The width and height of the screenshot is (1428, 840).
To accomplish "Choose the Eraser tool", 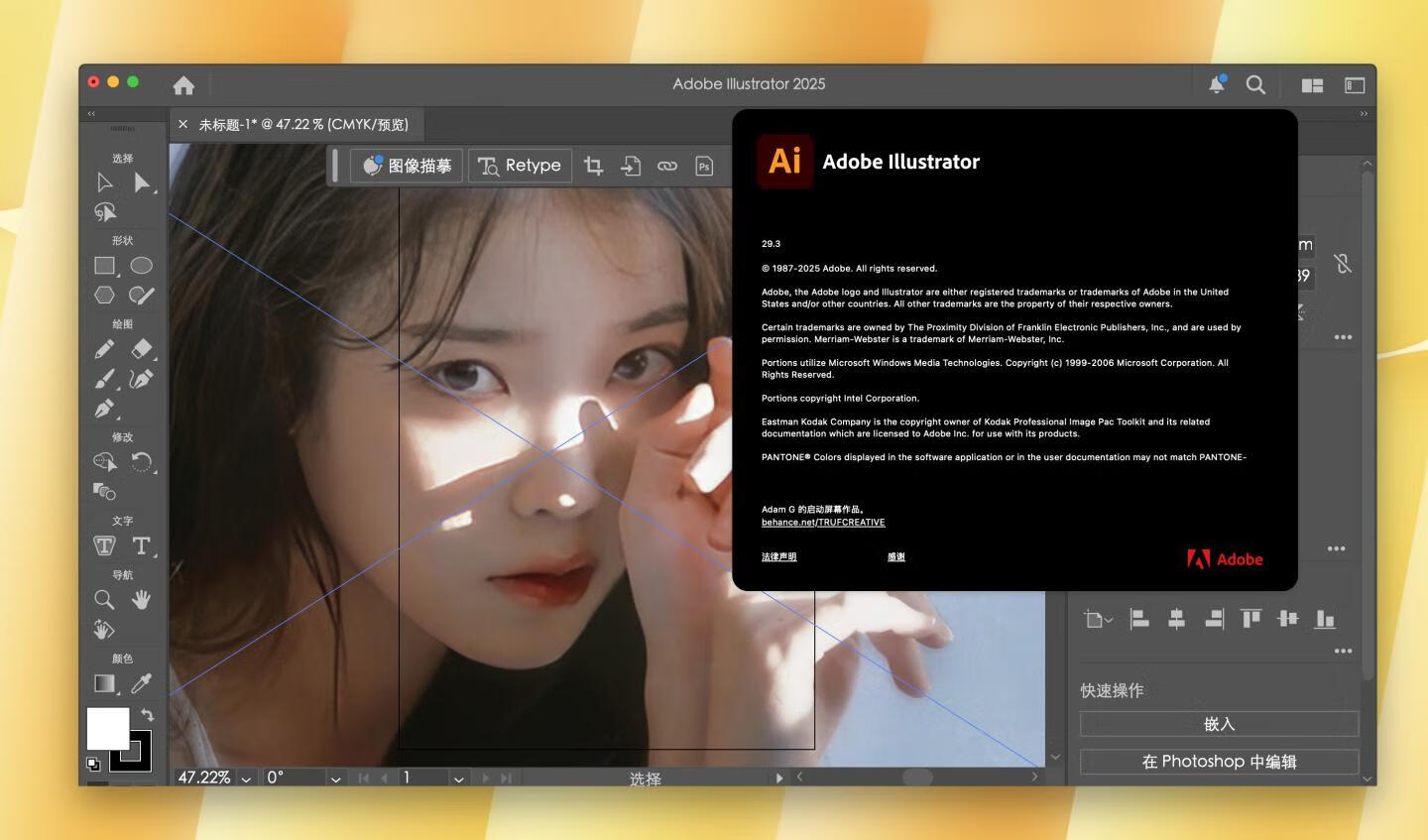I will click(x=142, y=349).
